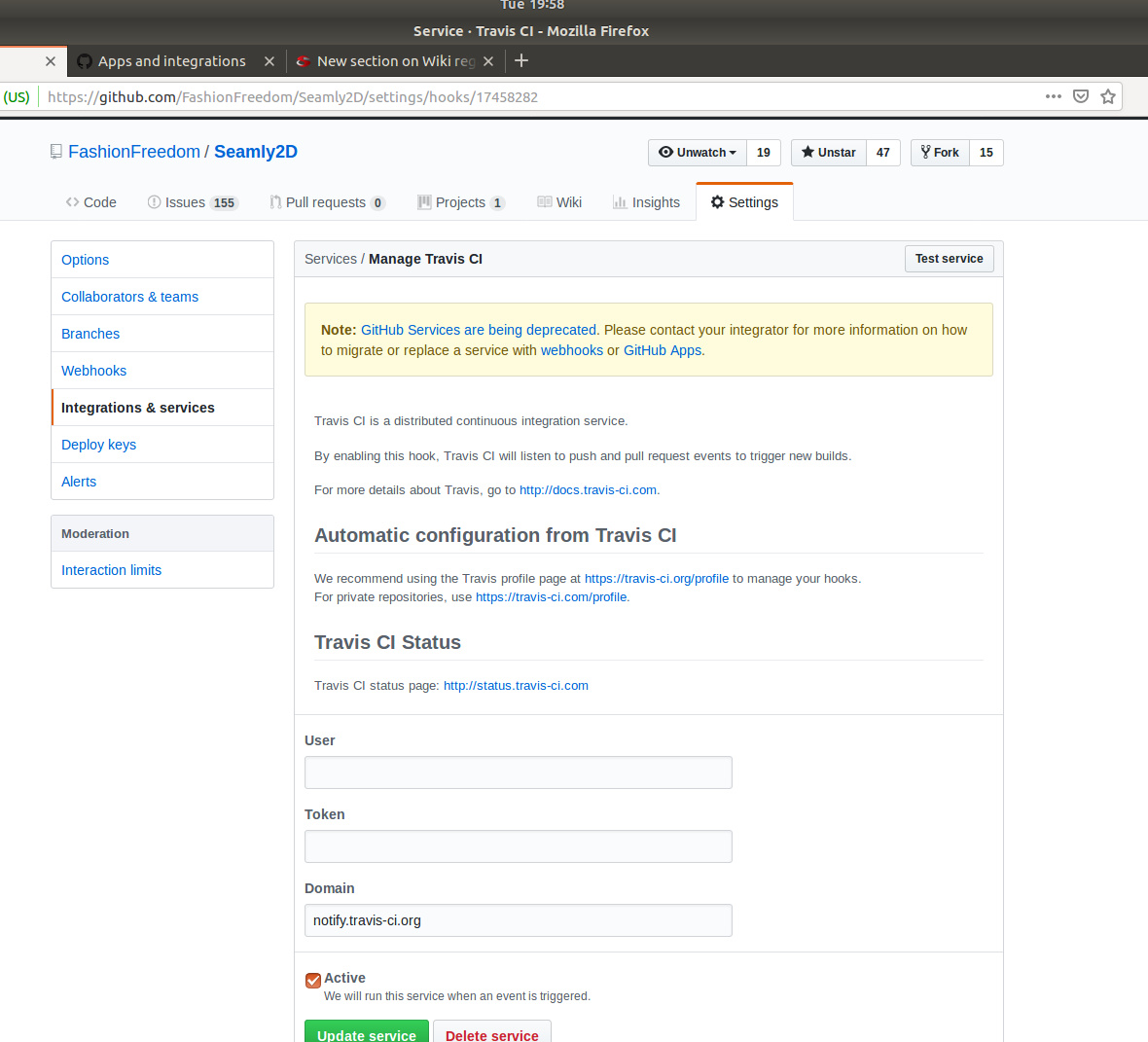The image size is (1148, 1042).
Task: Click the Test service button
Action: 949,259
